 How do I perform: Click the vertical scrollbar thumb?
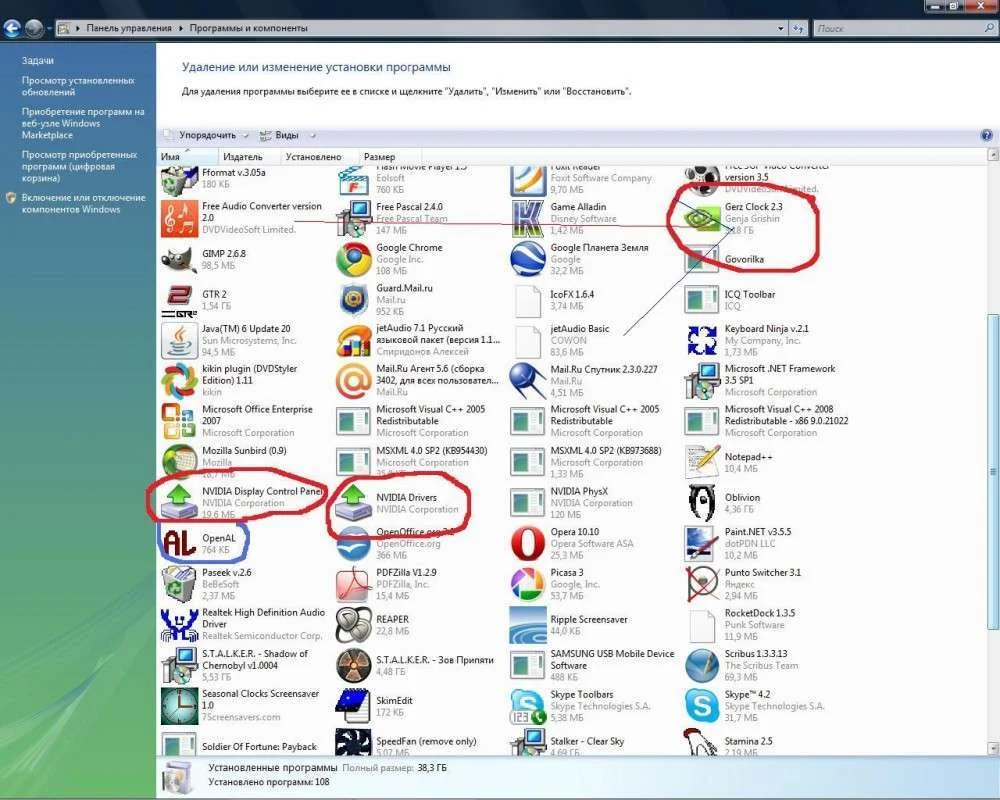click(992, 471)
